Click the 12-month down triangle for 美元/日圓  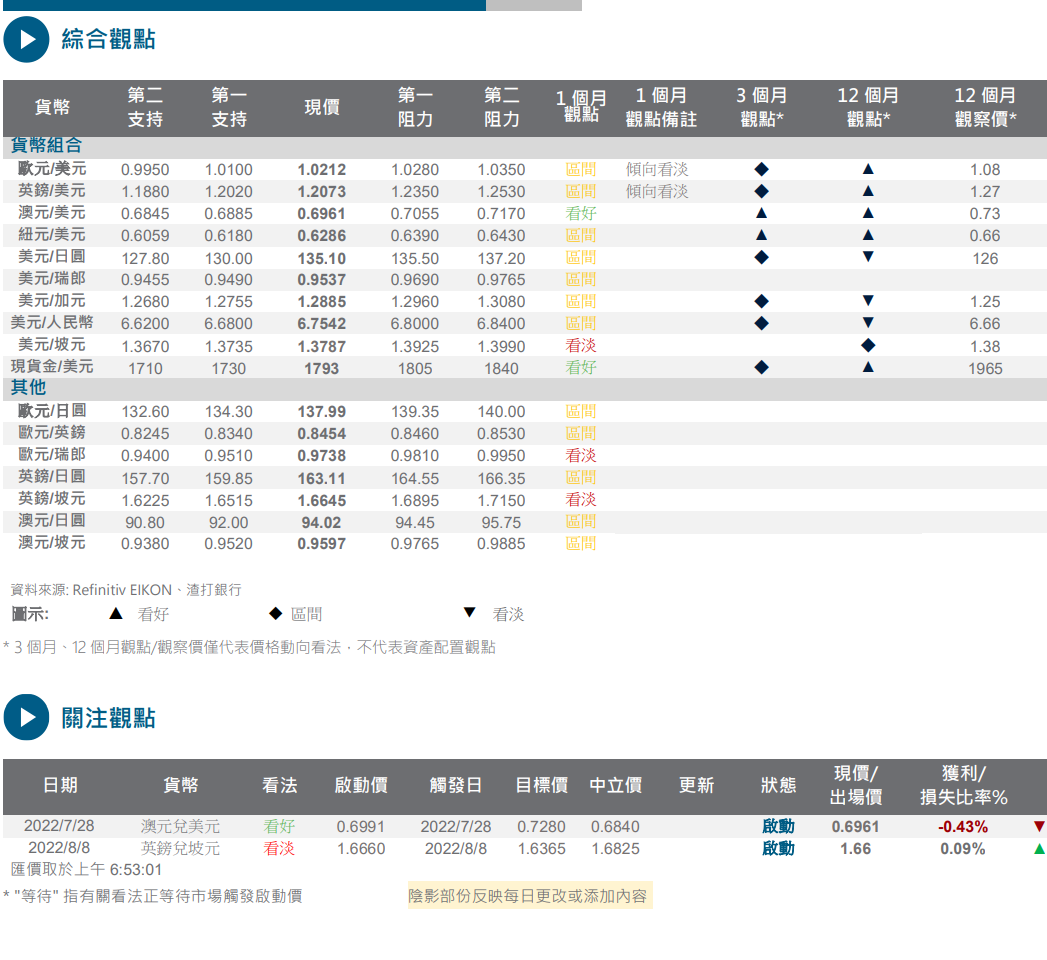pos(868,257)
